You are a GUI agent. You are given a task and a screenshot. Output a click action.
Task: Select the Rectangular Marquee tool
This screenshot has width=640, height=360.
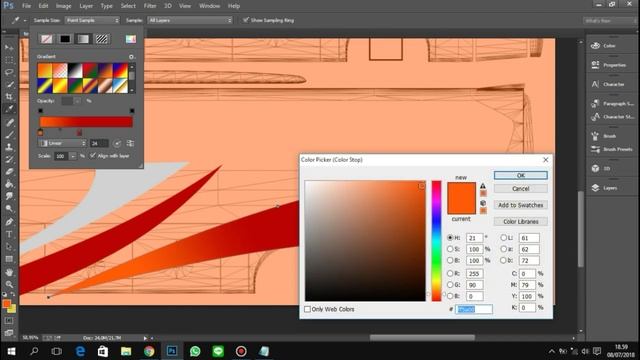click(9, 60)
